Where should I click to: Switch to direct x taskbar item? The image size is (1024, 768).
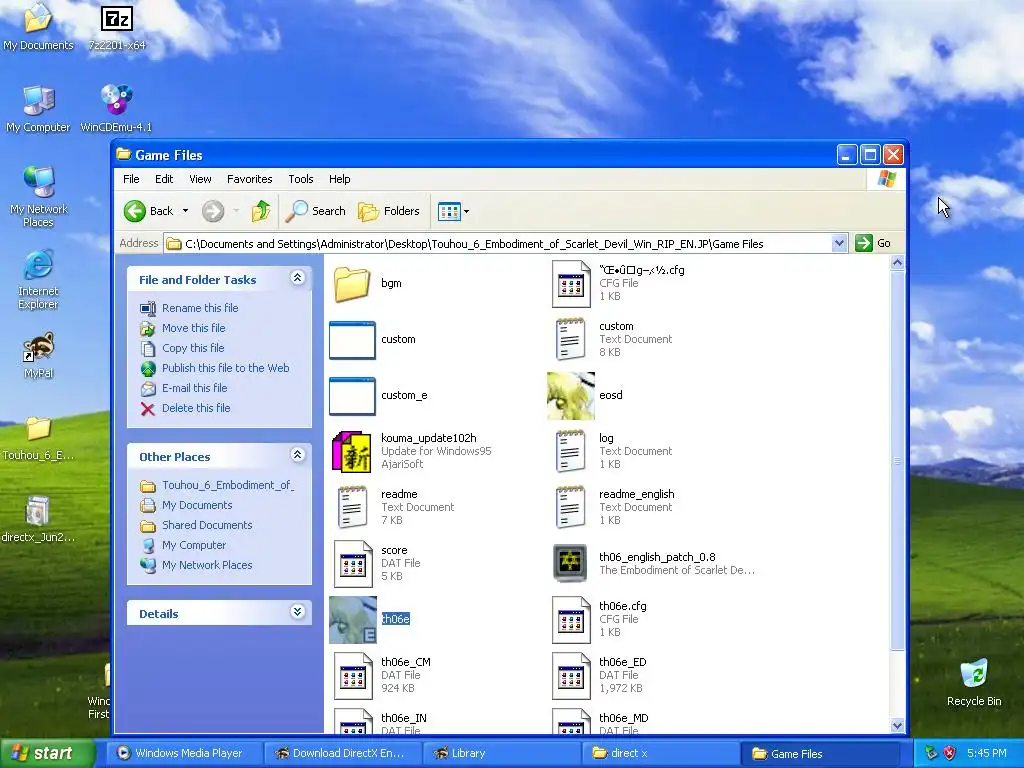click(x=661, y=754)
